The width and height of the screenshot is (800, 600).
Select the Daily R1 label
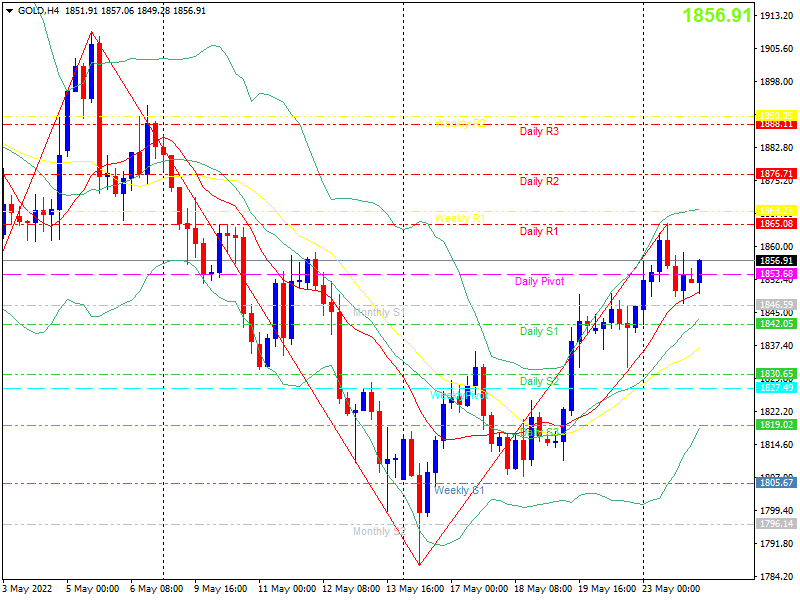[539, 231]
